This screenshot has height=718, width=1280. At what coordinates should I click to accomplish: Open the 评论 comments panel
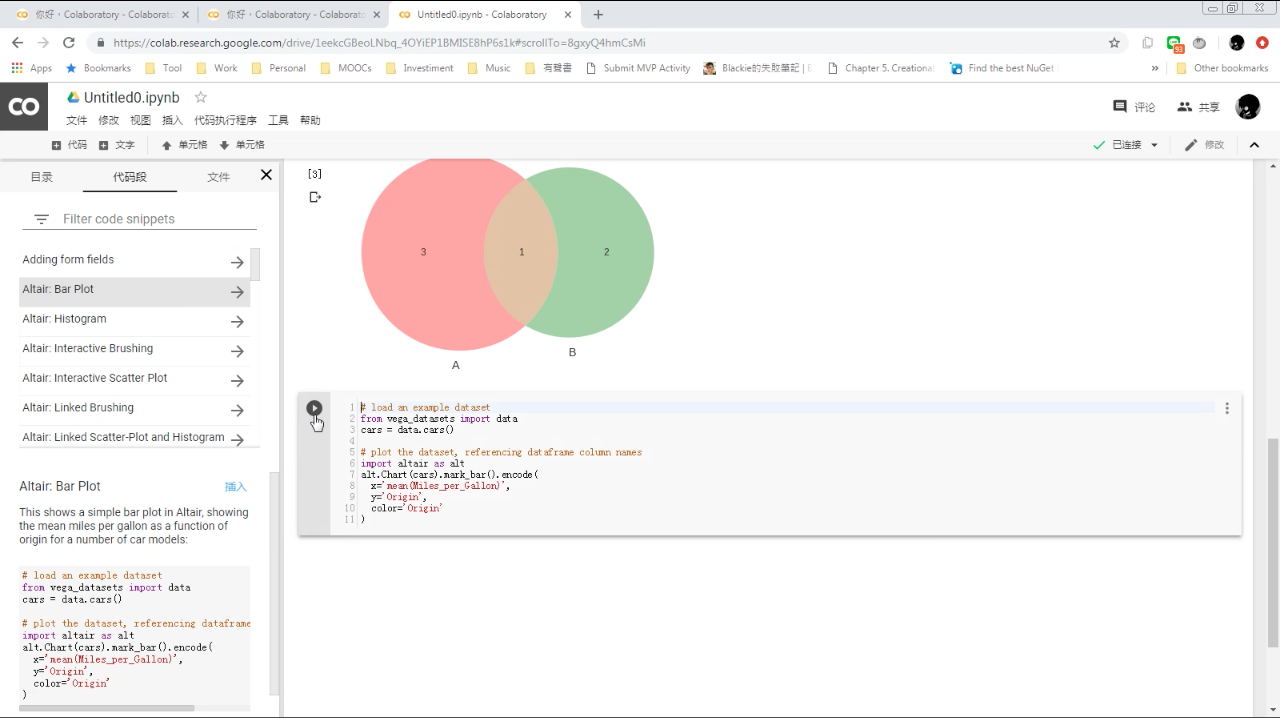tap(1134, 107)
